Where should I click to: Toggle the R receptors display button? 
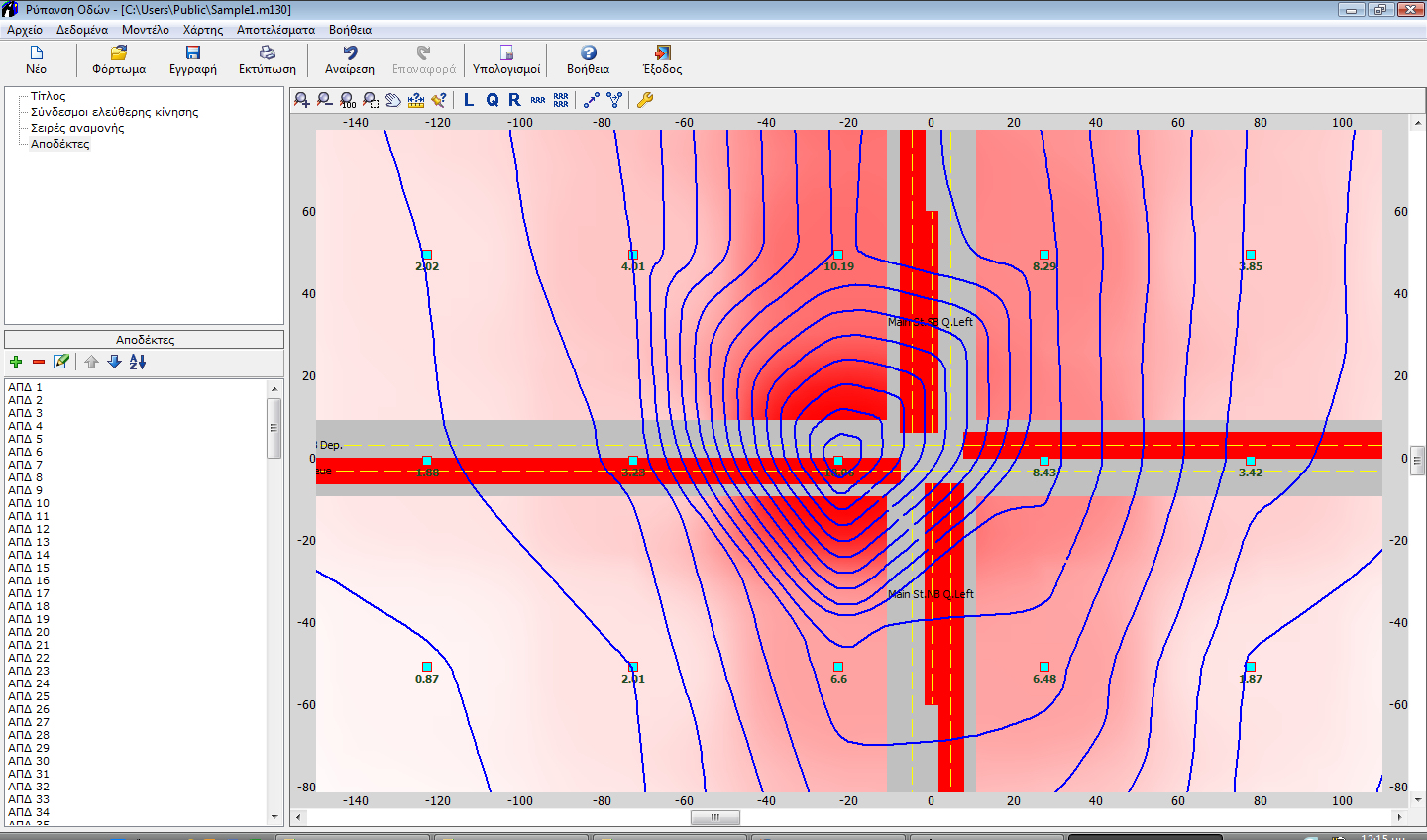pyautogui.click(x=514, y=100)
